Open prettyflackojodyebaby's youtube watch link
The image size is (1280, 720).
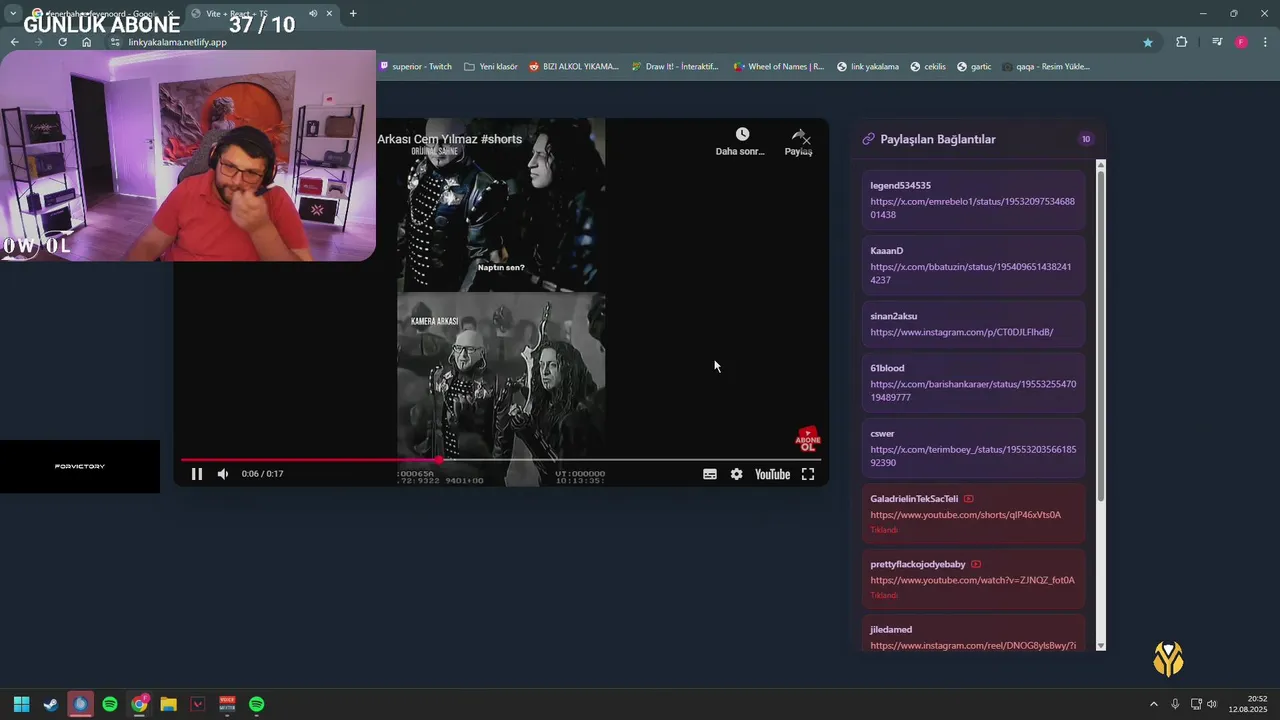click(x=973, y=580)
